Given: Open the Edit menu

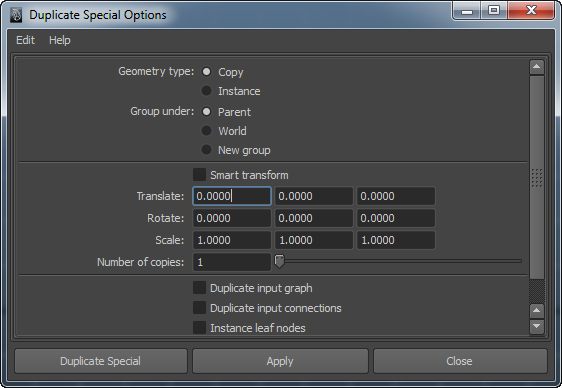Looking at the screenshot, I should click(x=25, y=40).
